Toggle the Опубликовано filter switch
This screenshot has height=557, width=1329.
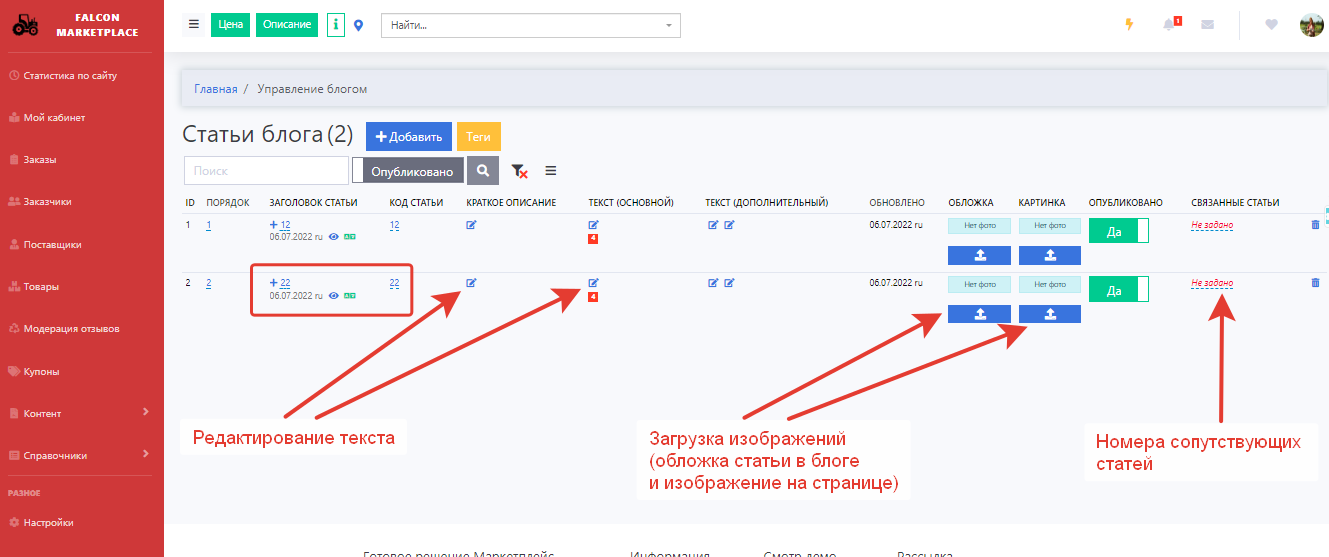click(x=409, y=171)
